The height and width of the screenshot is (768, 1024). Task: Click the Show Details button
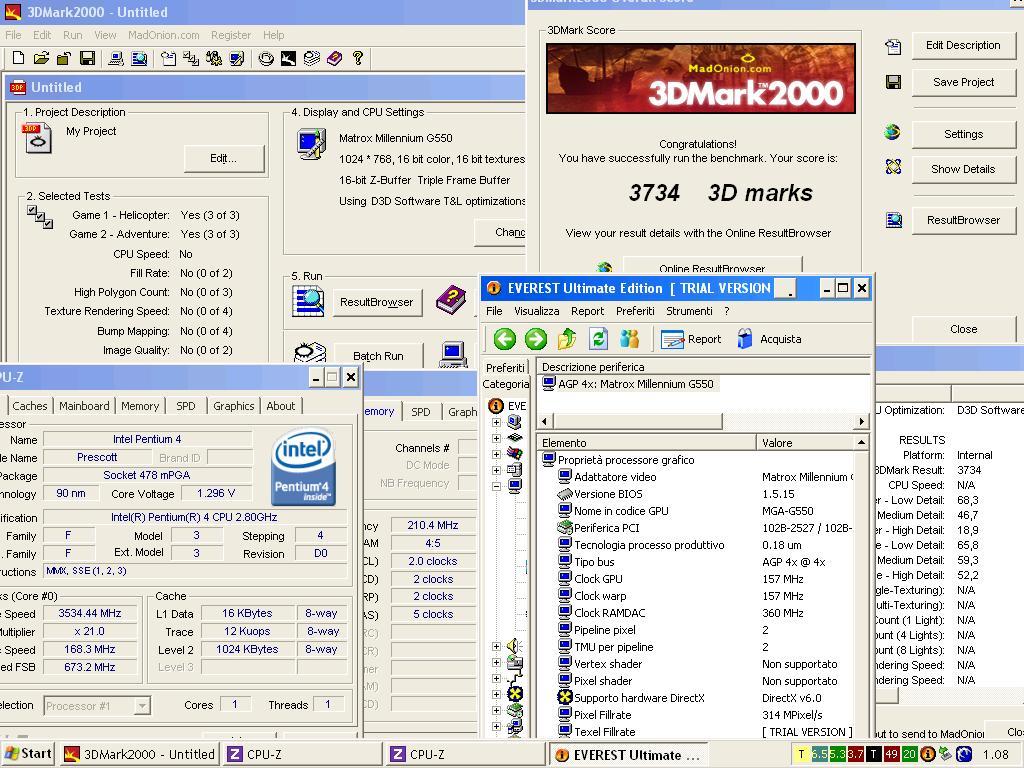tap(963, 168)
